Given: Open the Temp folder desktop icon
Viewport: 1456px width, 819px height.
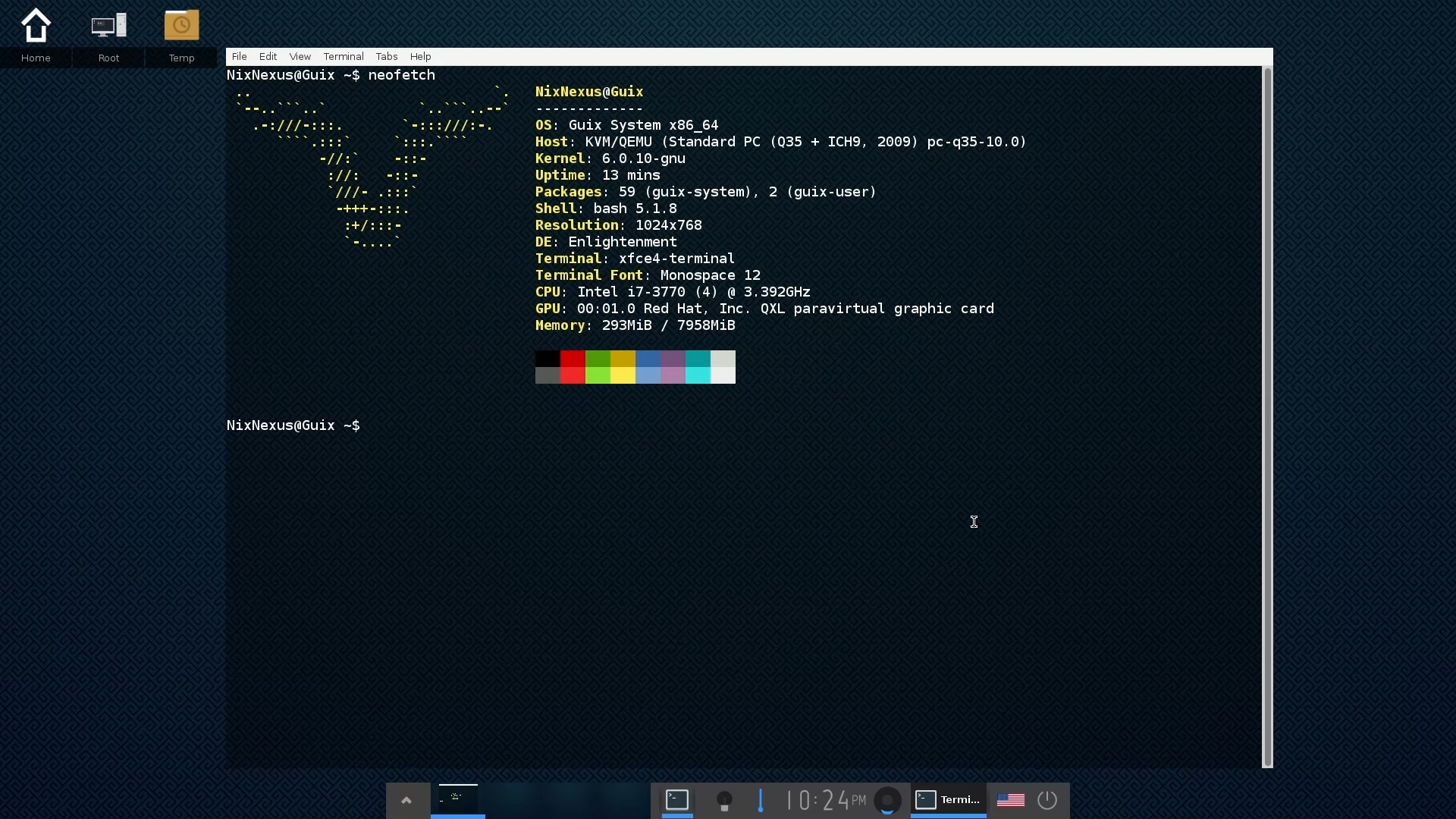Looking at the screenshot, I should (x=181, y=27).
